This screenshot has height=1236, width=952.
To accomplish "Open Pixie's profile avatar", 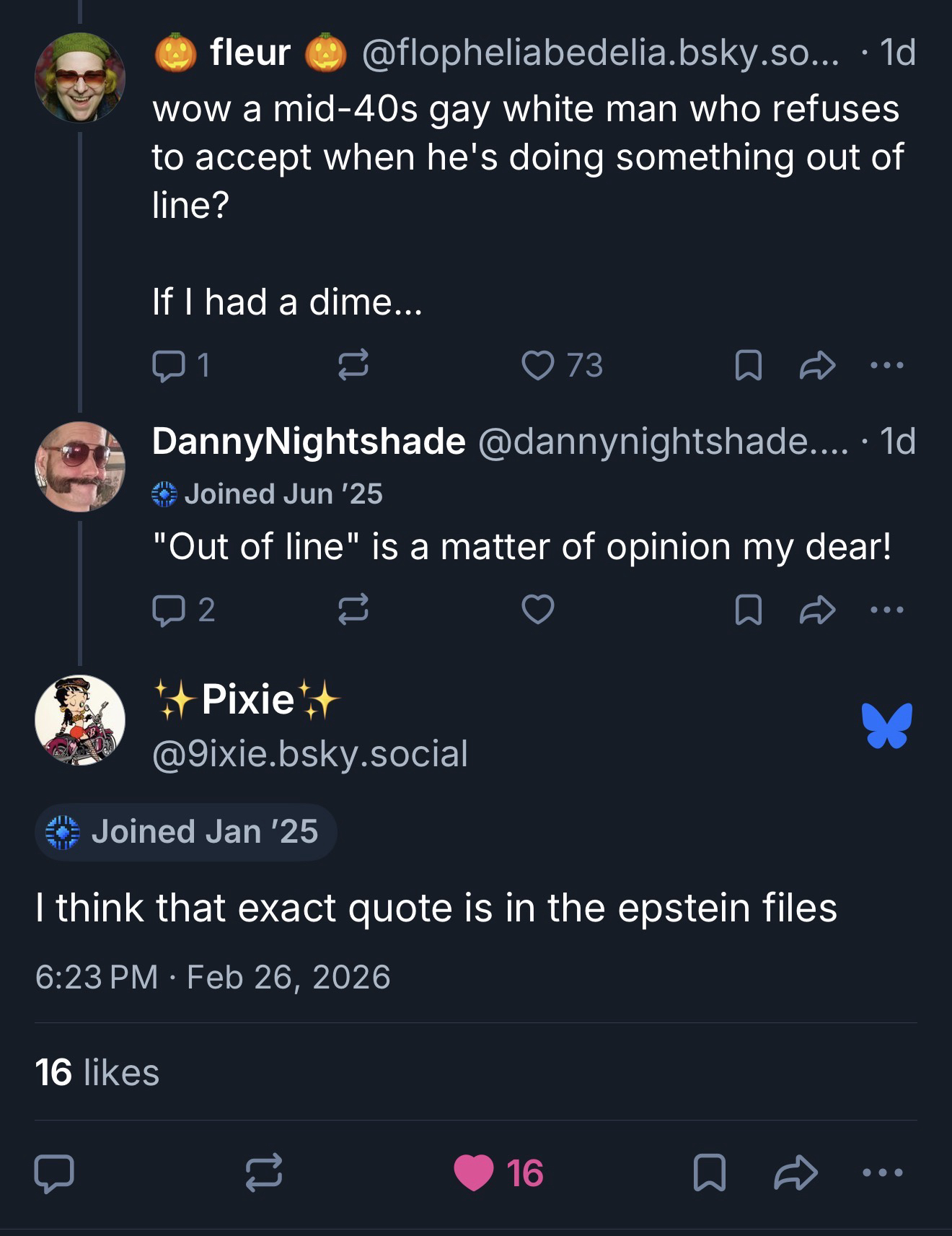I will tap(80, 720).
